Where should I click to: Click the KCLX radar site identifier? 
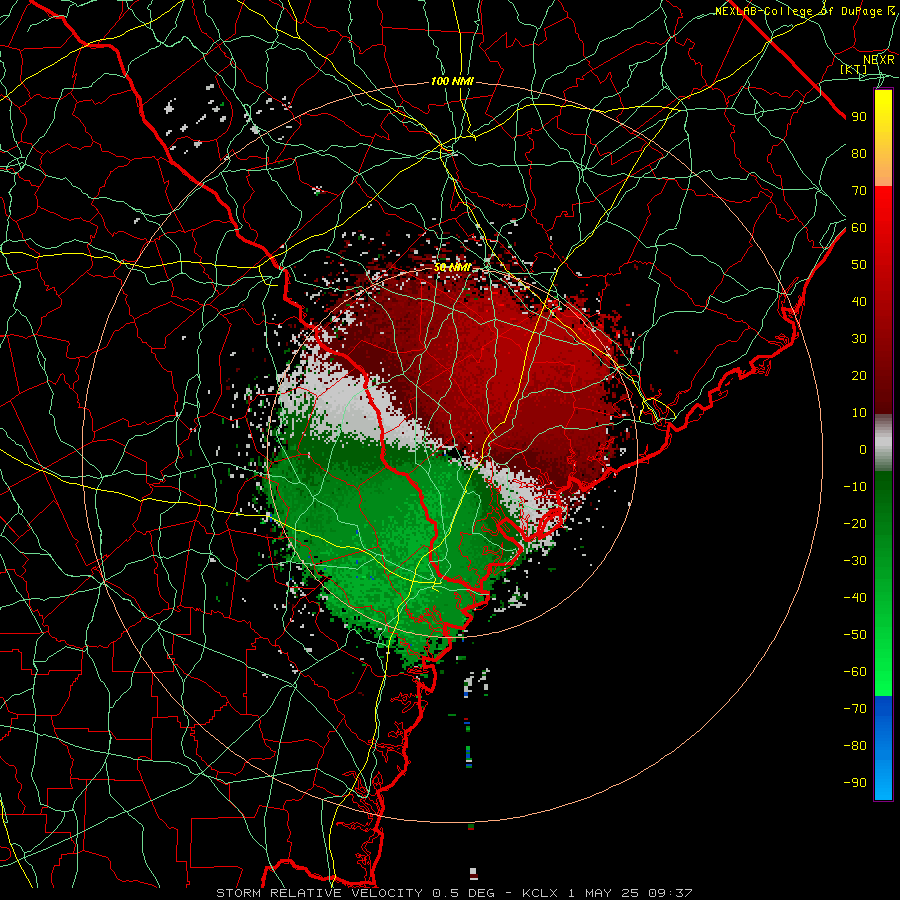pyautogui.click(x=540, y=893)
